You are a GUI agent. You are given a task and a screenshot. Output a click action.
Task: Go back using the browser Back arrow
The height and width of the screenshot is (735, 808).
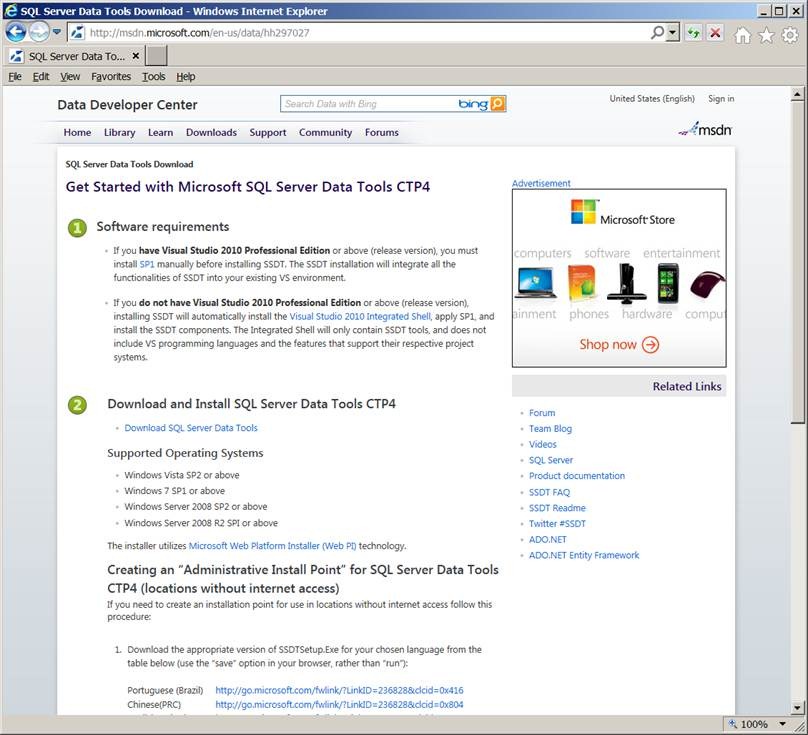tap(16, 32)
